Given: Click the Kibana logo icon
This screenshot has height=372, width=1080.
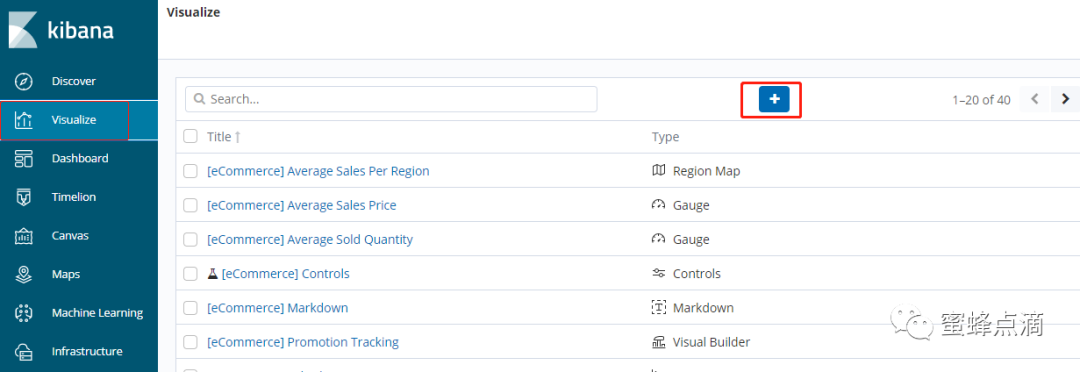Looking at the screenshot, I should pyautogui.click(x=23, y=30).
